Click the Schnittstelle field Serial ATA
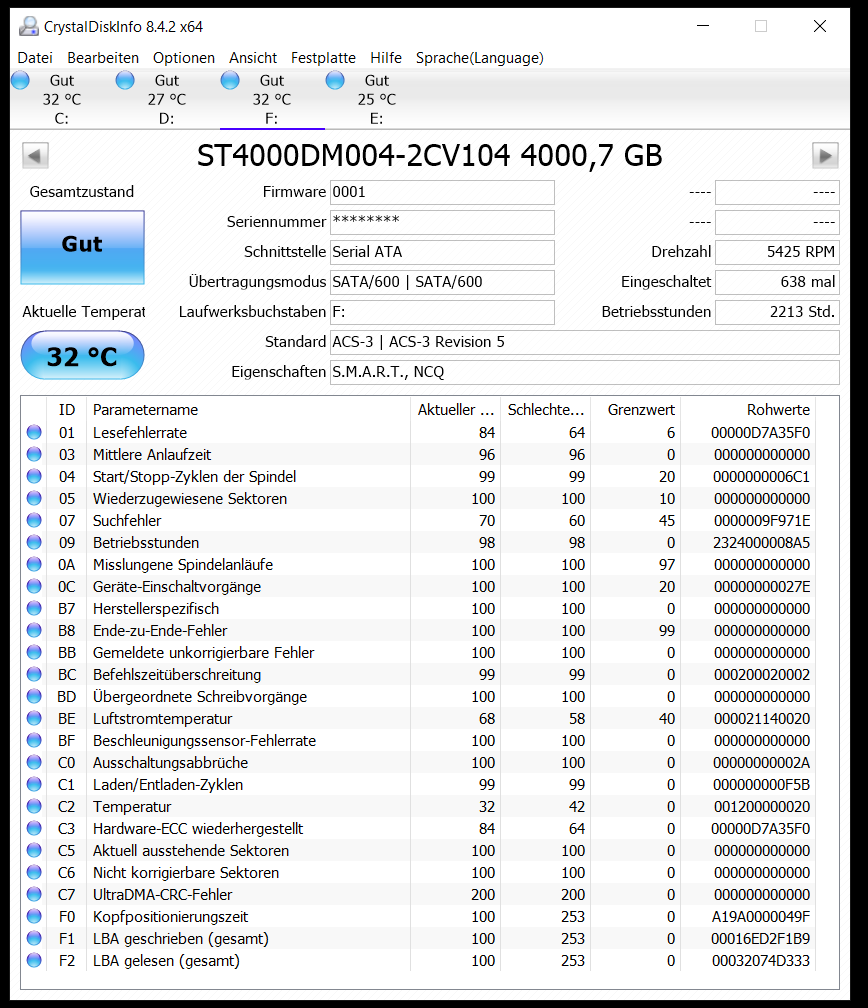Screen dimensions: 868x1008 click(442, 252)
